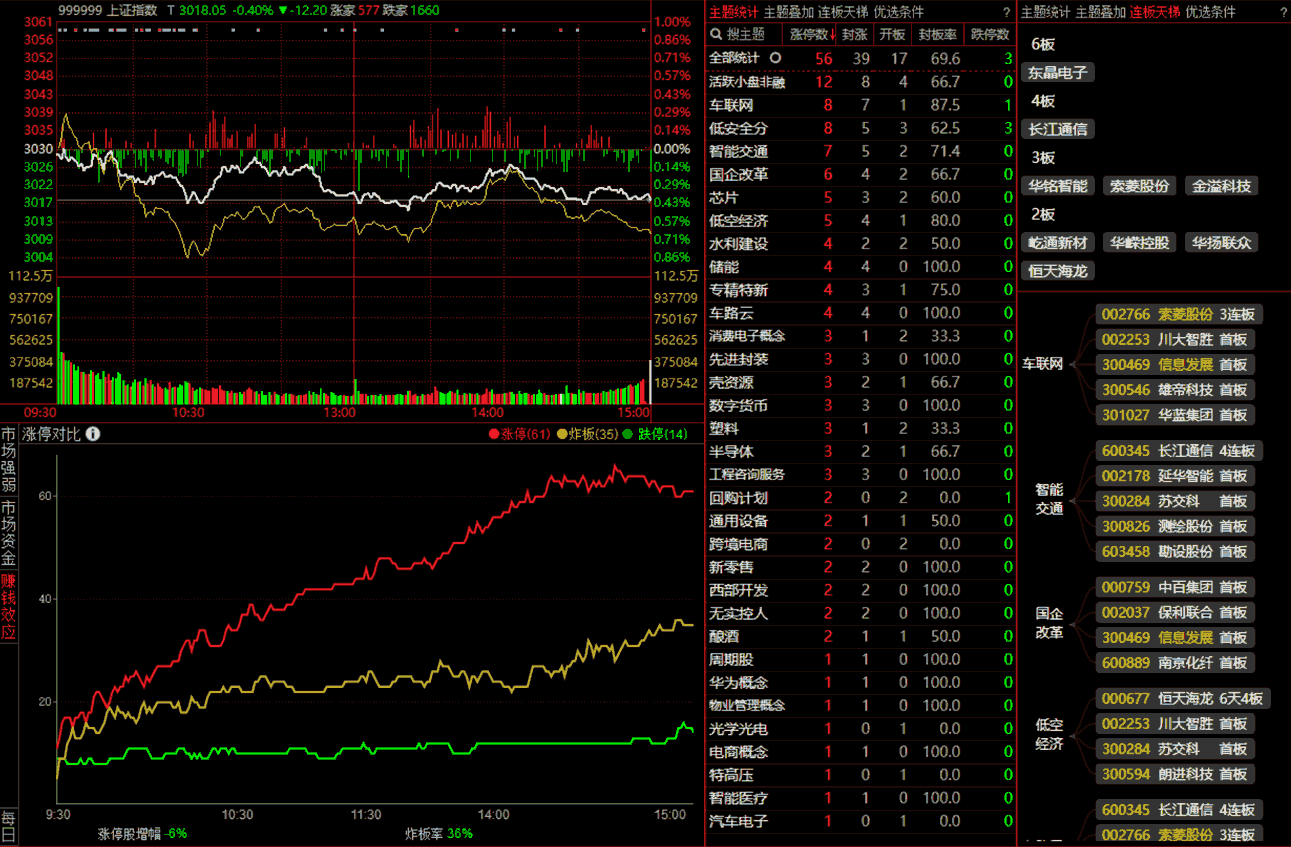The width and height of the screenshot is (1291, 847).
Task: Click the circle icon next to 全部统计
Action: (774, 58)
